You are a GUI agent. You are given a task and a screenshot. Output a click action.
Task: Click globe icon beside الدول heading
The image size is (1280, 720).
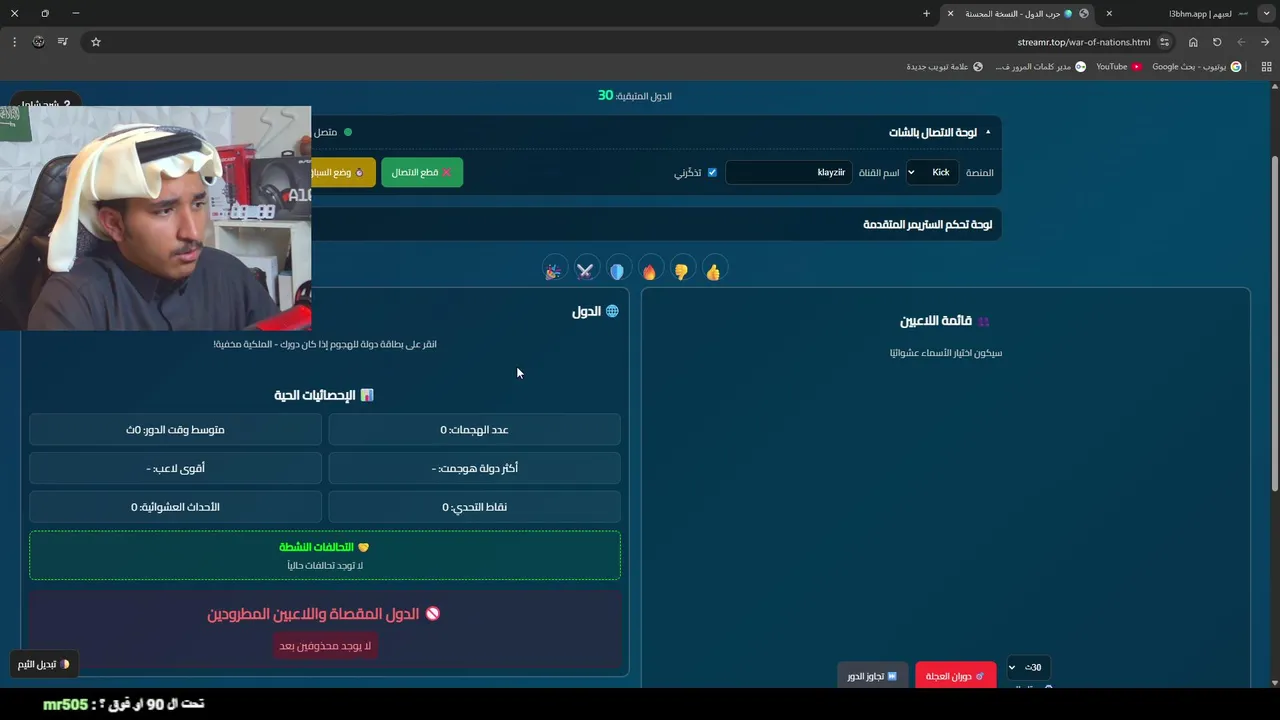(612, 311)
